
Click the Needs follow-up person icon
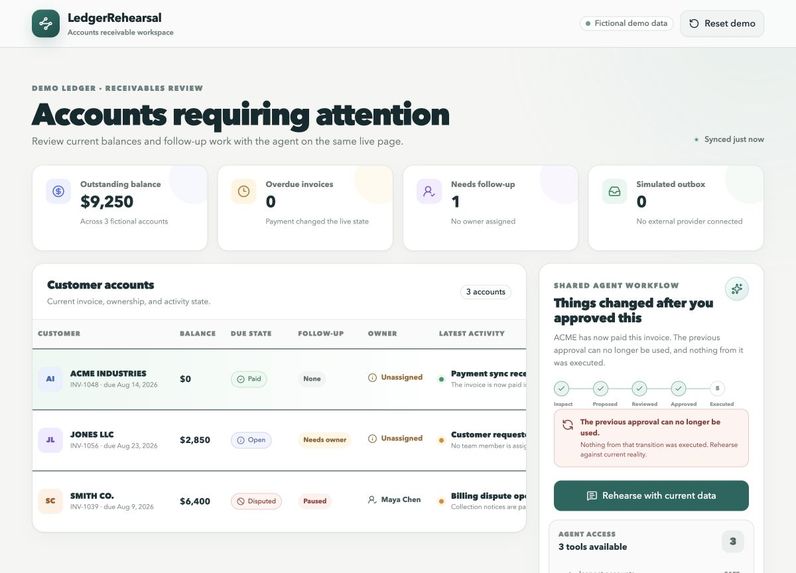coord(429,191)
